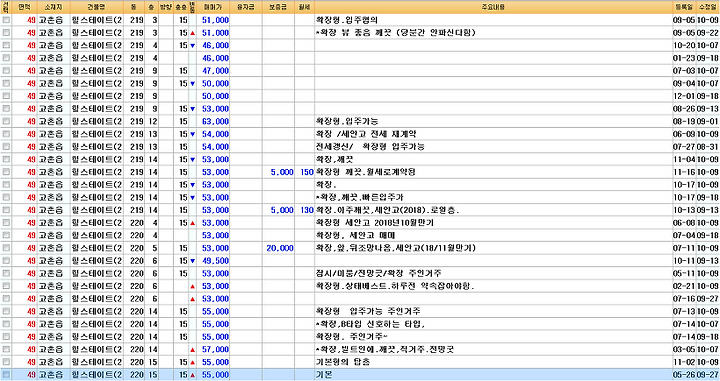Click the price 57,000

click(x=215, y=349)
